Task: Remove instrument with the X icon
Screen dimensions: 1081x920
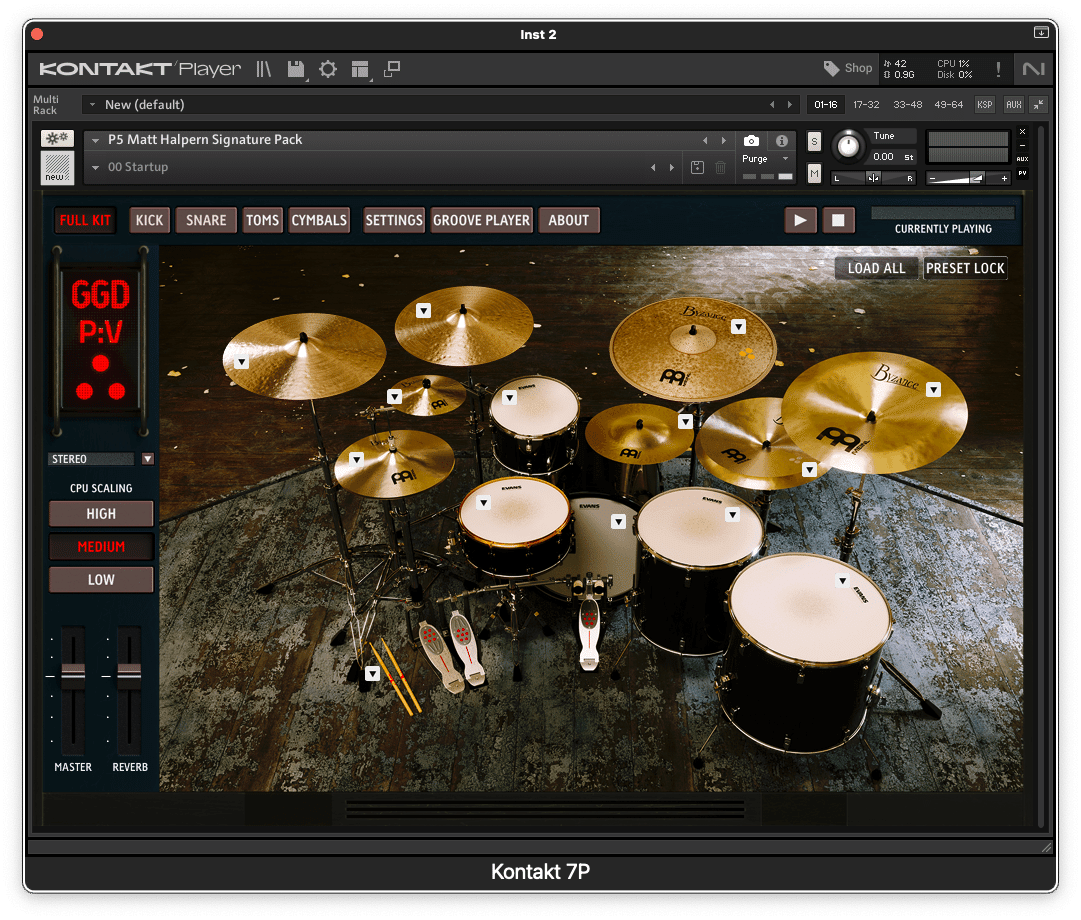Action: point(1022,132)
